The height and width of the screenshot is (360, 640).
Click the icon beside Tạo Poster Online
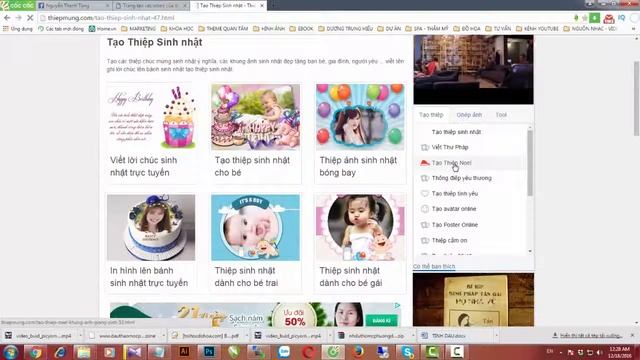pos(424,225)
